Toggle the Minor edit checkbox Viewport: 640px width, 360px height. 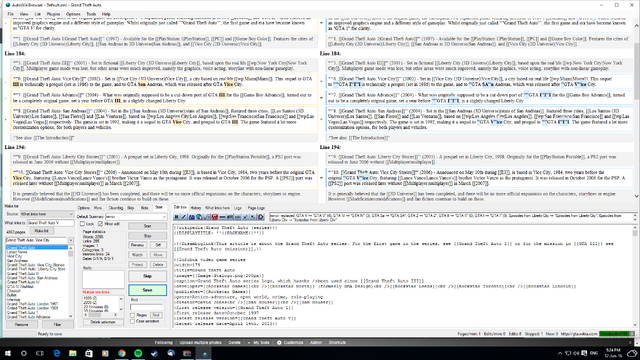click(x=100, y=224)
